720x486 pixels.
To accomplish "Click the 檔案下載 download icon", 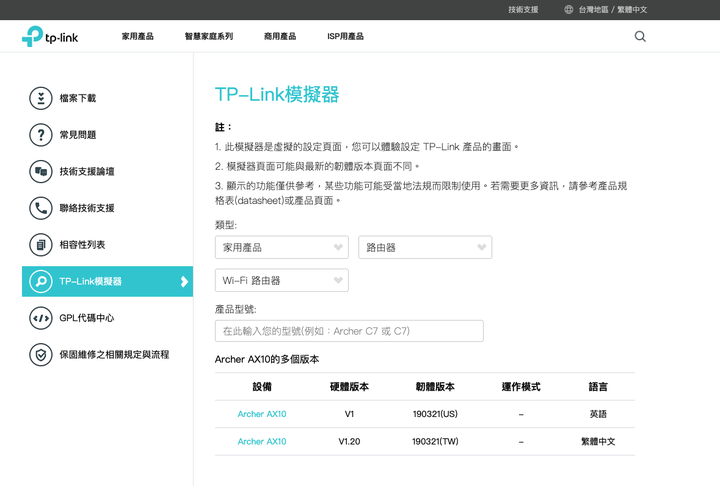I will click(x=41, y=98).
